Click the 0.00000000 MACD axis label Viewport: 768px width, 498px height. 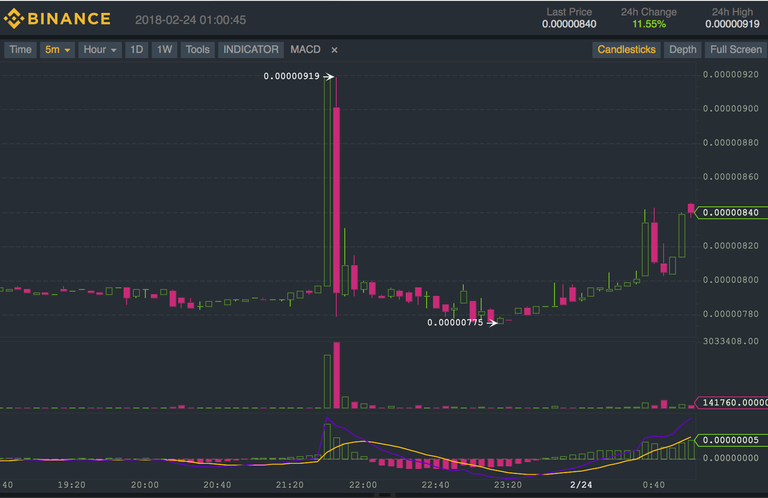pos(731,458)
